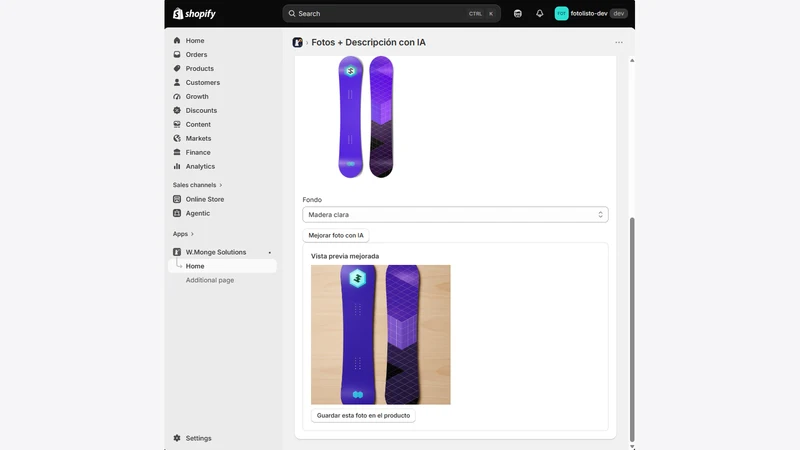800x450 pixels.
Task: Click the 'Fotos + Descripción con IA' title
Action: click(x=368, y=42)
